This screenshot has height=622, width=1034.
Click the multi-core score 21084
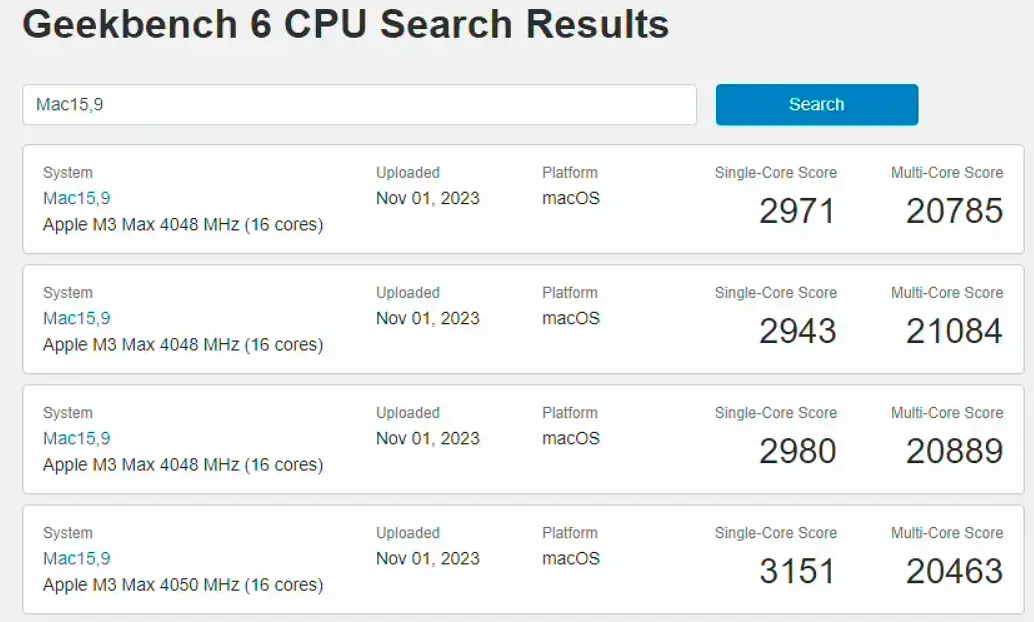953,331
